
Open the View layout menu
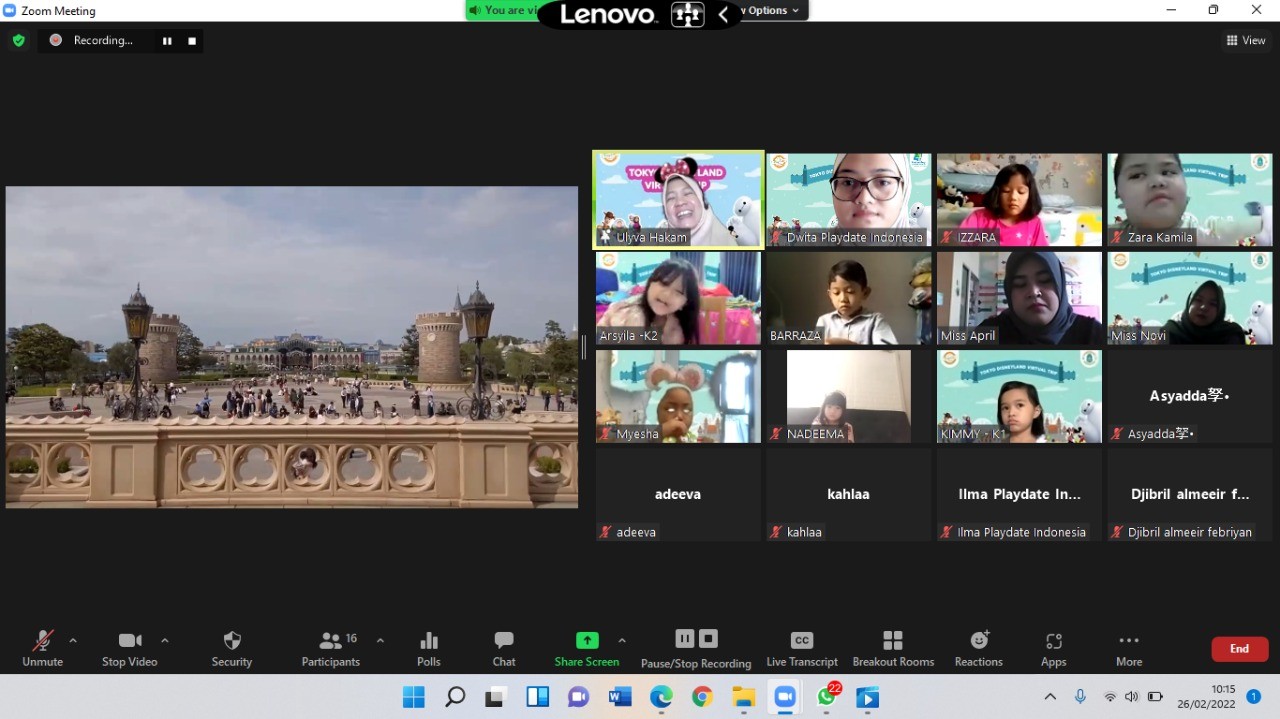(x=1246, y=41)
